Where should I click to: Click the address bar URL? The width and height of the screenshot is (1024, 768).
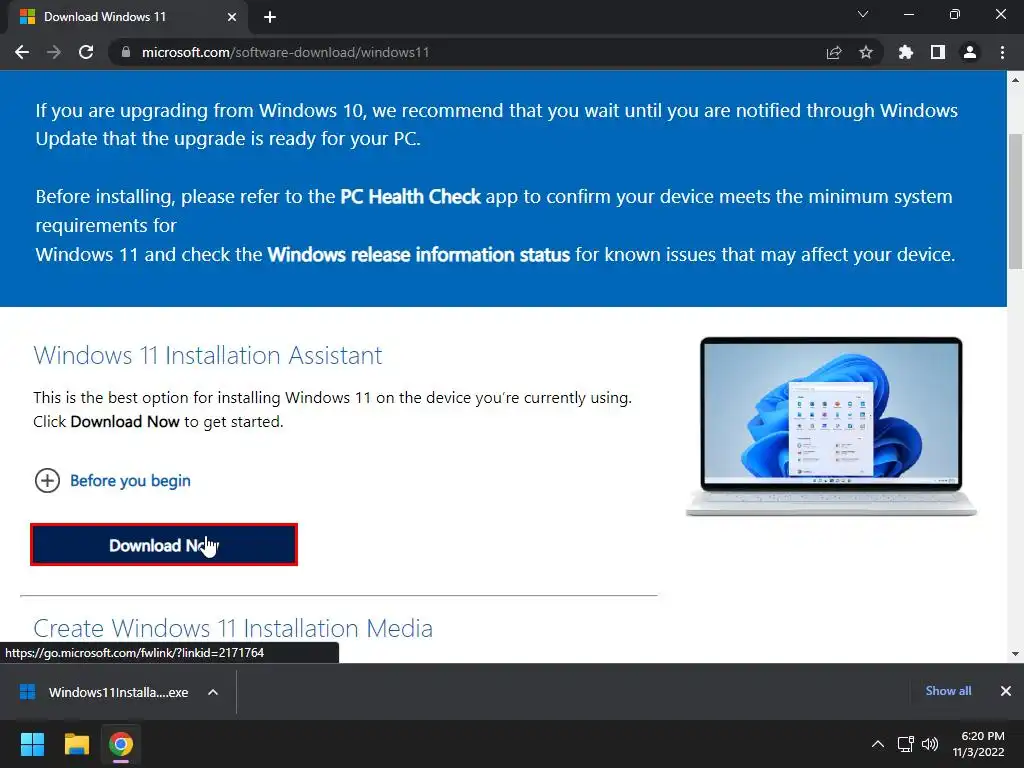click(x=285, y=52)
